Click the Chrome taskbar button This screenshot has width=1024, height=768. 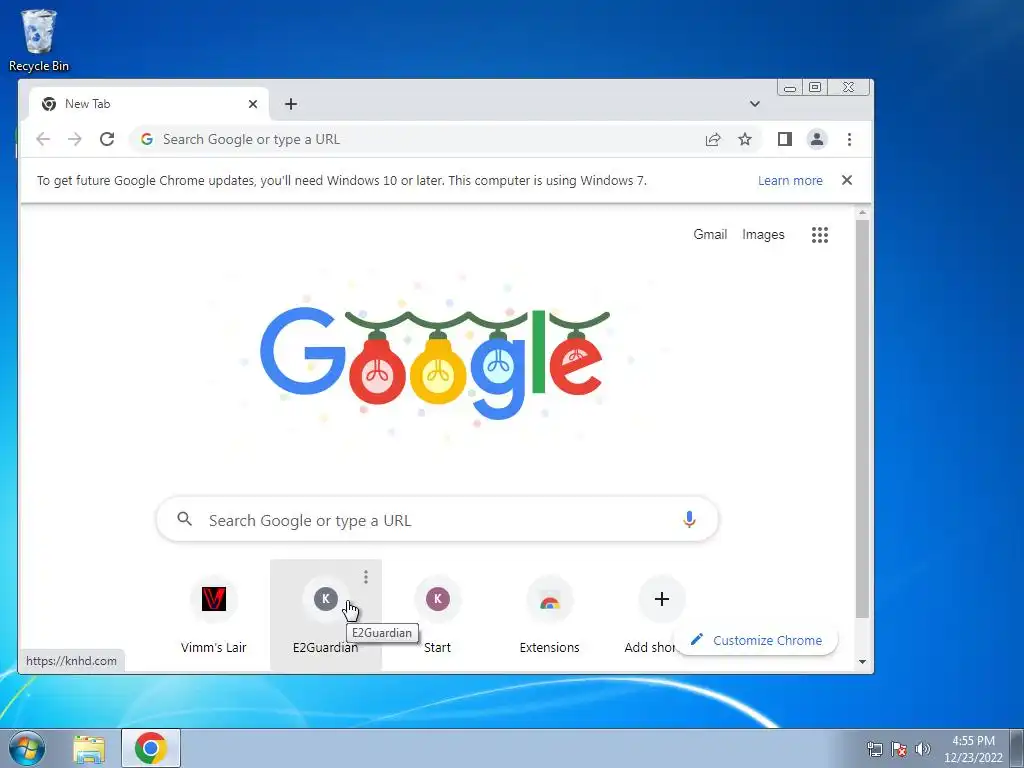pyautogui.click(x=151, y=748)
